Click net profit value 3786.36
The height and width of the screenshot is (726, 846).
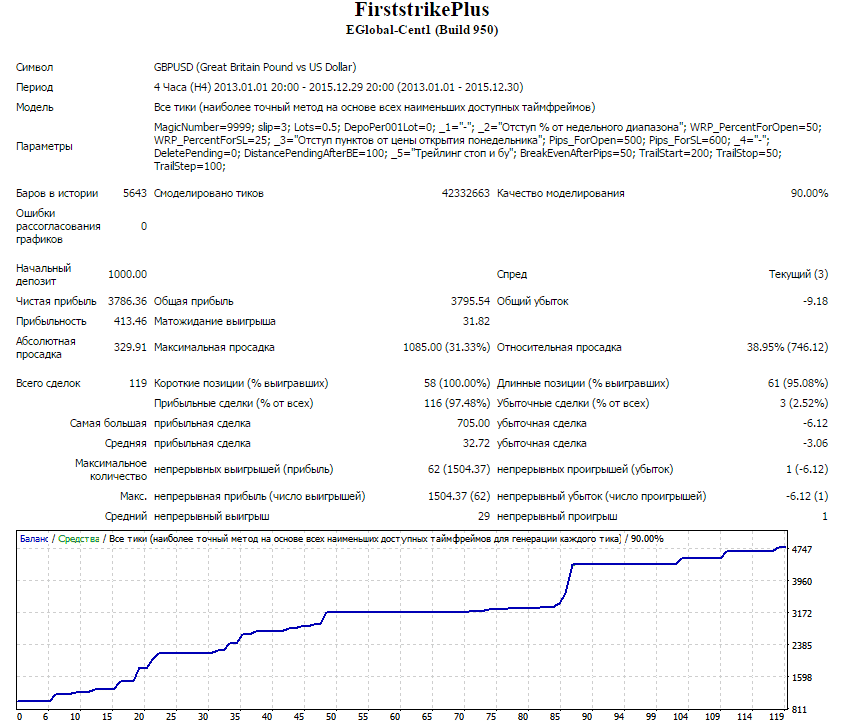pyautogui.click(x=127, y=301)
